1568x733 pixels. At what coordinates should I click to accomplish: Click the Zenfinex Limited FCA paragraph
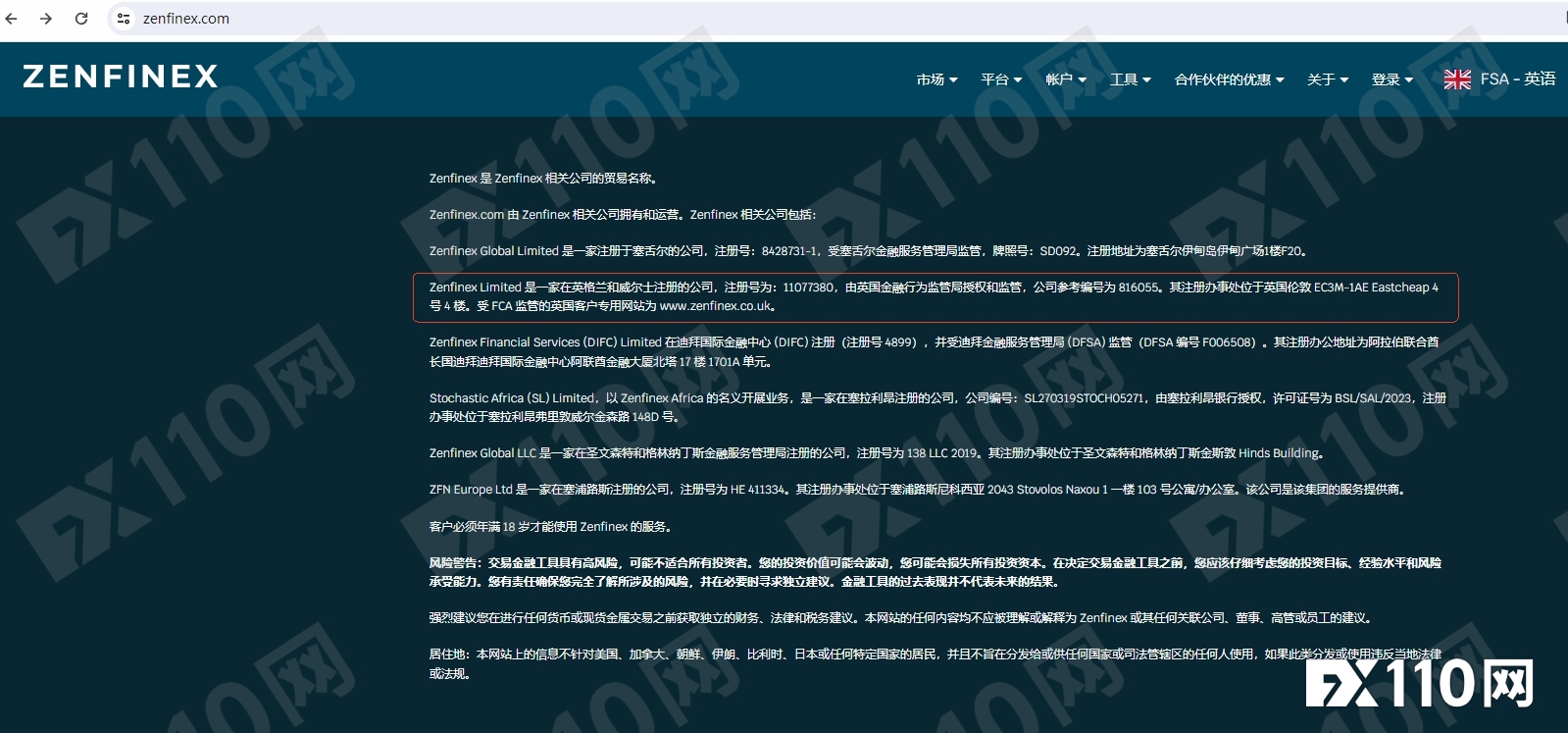935,296
